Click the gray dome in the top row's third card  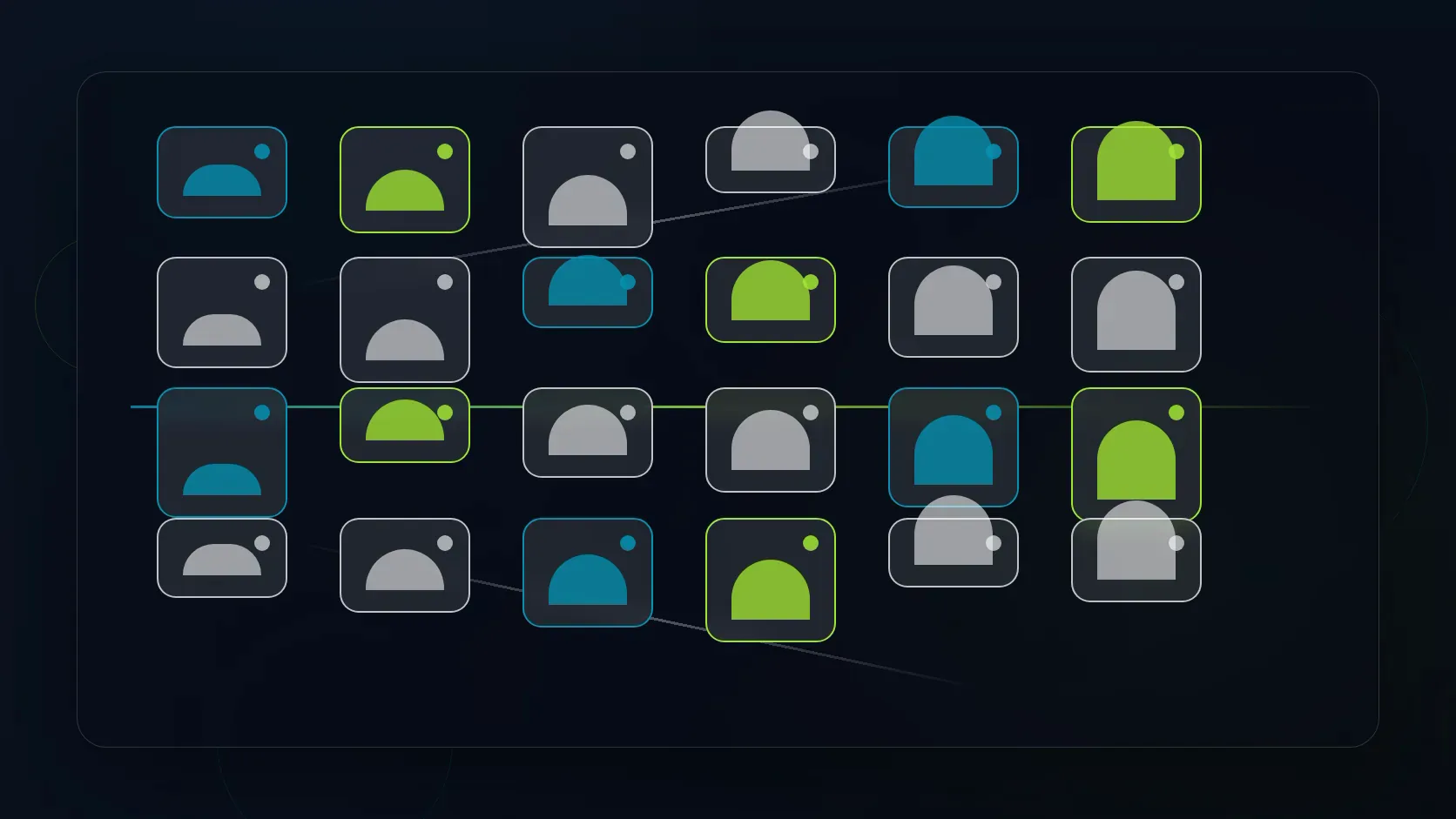[588, 200]
